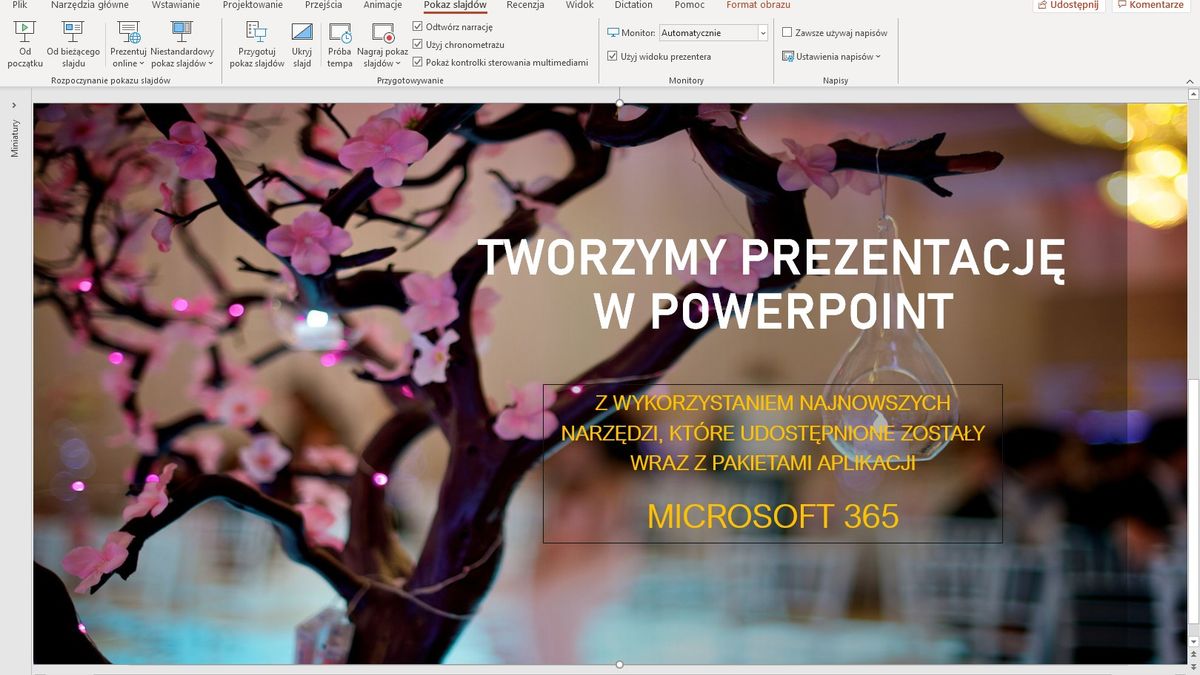Screen dimensions: 1200x675
Task: Open Pomoc tab
Action: (x=689, y=5)
